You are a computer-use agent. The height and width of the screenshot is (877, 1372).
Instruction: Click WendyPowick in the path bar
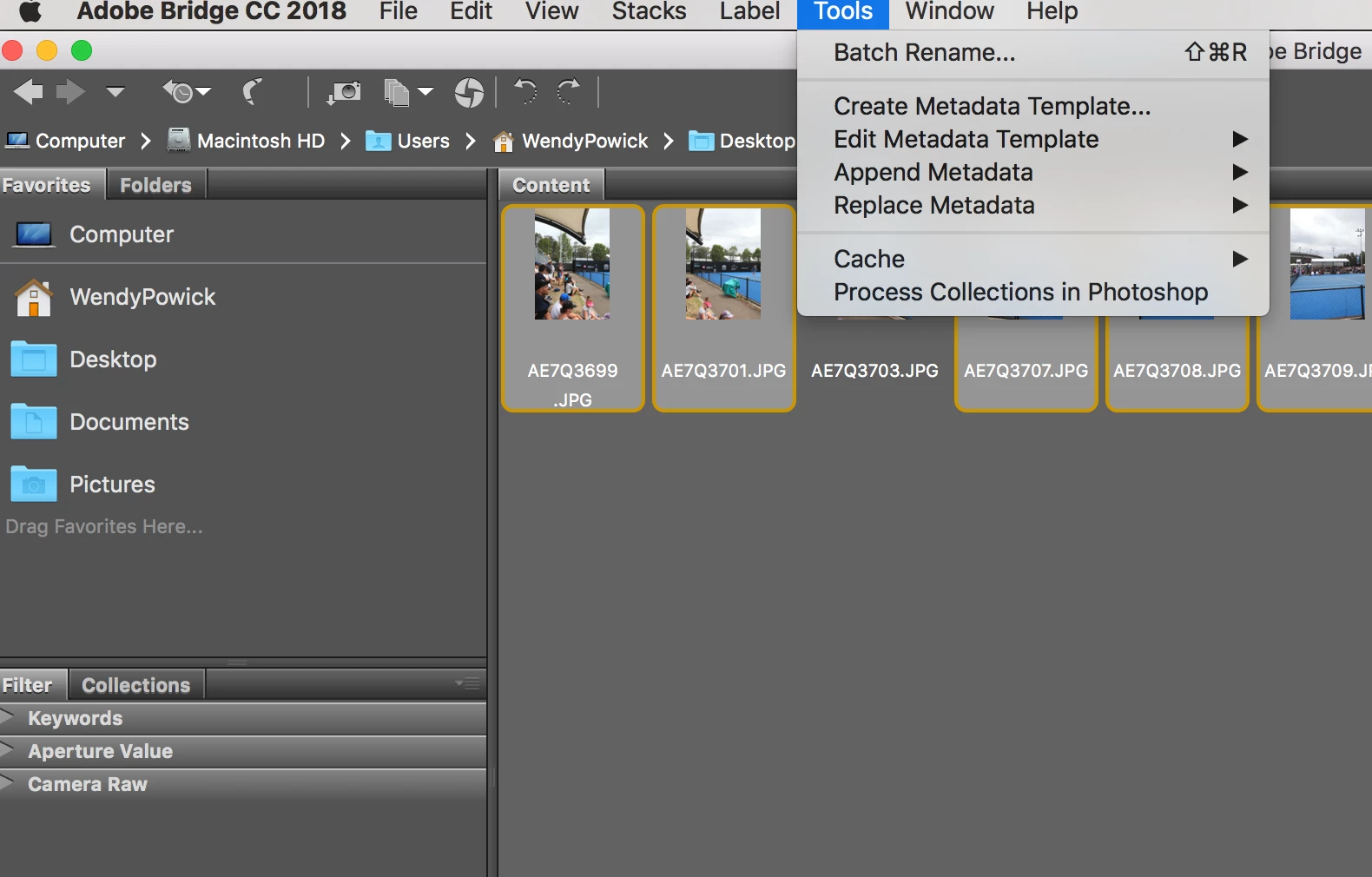570,141
